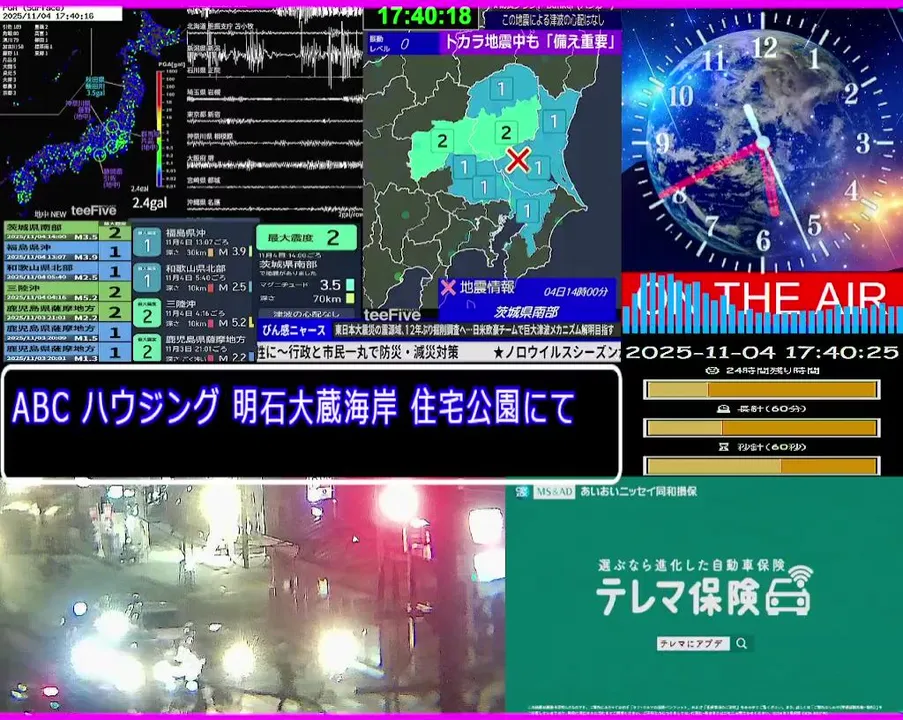Screen dimensions: 903x720
Task: Click the clock icon beside 24時間残り時間
Action: [x=713, y=370]
